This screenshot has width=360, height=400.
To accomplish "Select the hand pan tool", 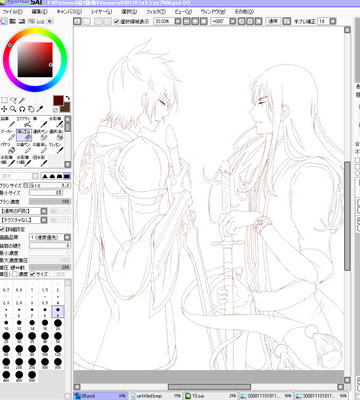I will tap(31, 109).
